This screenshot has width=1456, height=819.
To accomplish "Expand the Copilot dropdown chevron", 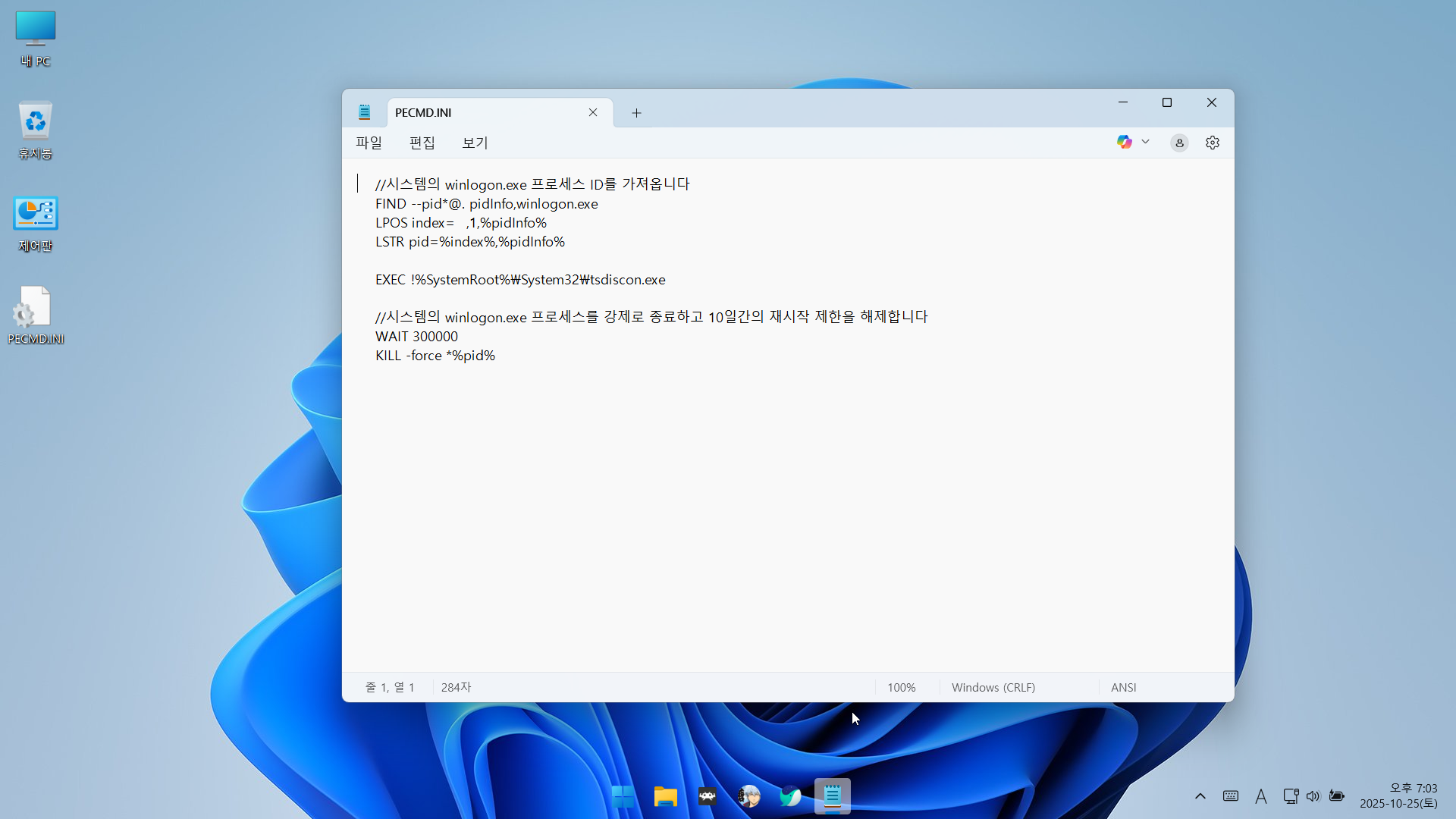I will pos(1145,142).
